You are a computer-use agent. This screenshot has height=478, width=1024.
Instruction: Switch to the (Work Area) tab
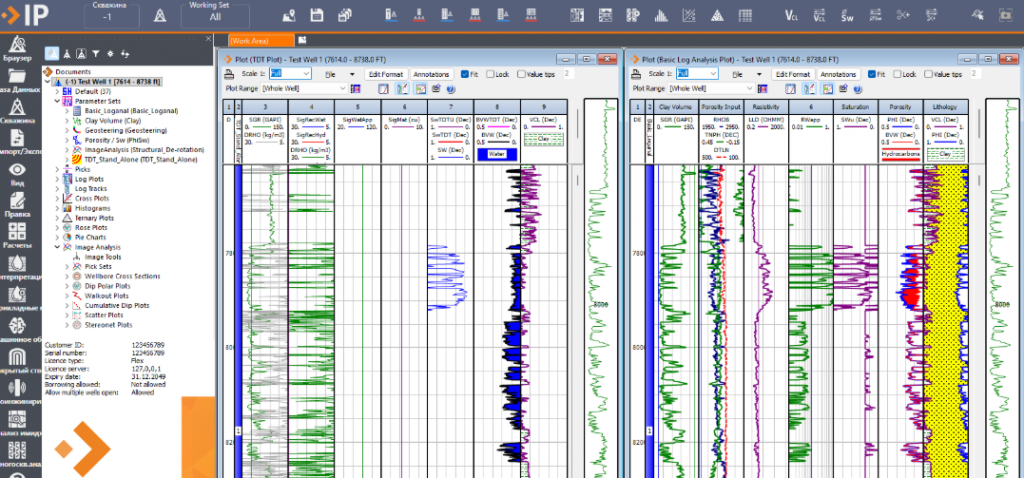[x=249, y=40]
